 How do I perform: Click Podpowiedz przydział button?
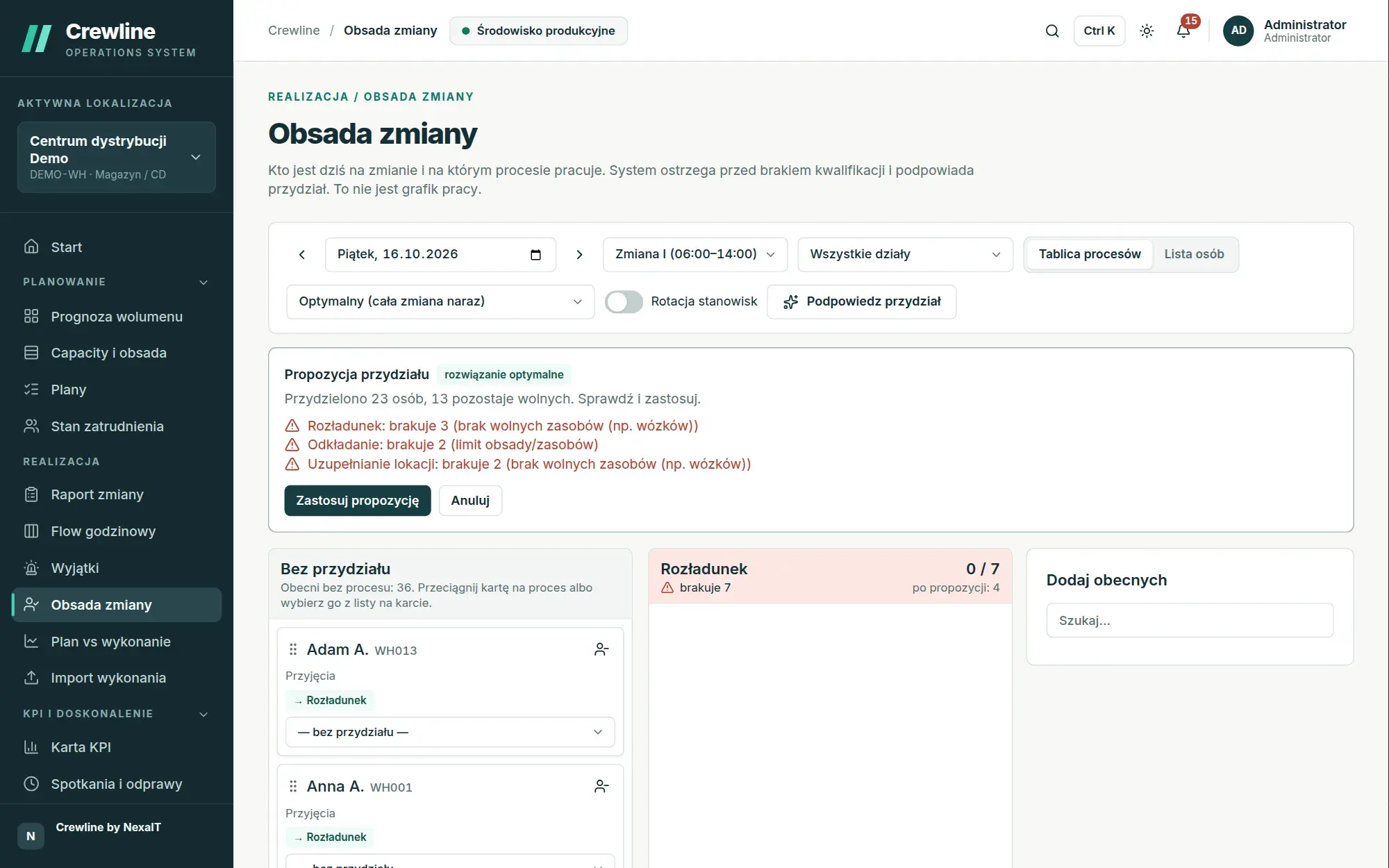pyautogui.click(x=861, y=302)
